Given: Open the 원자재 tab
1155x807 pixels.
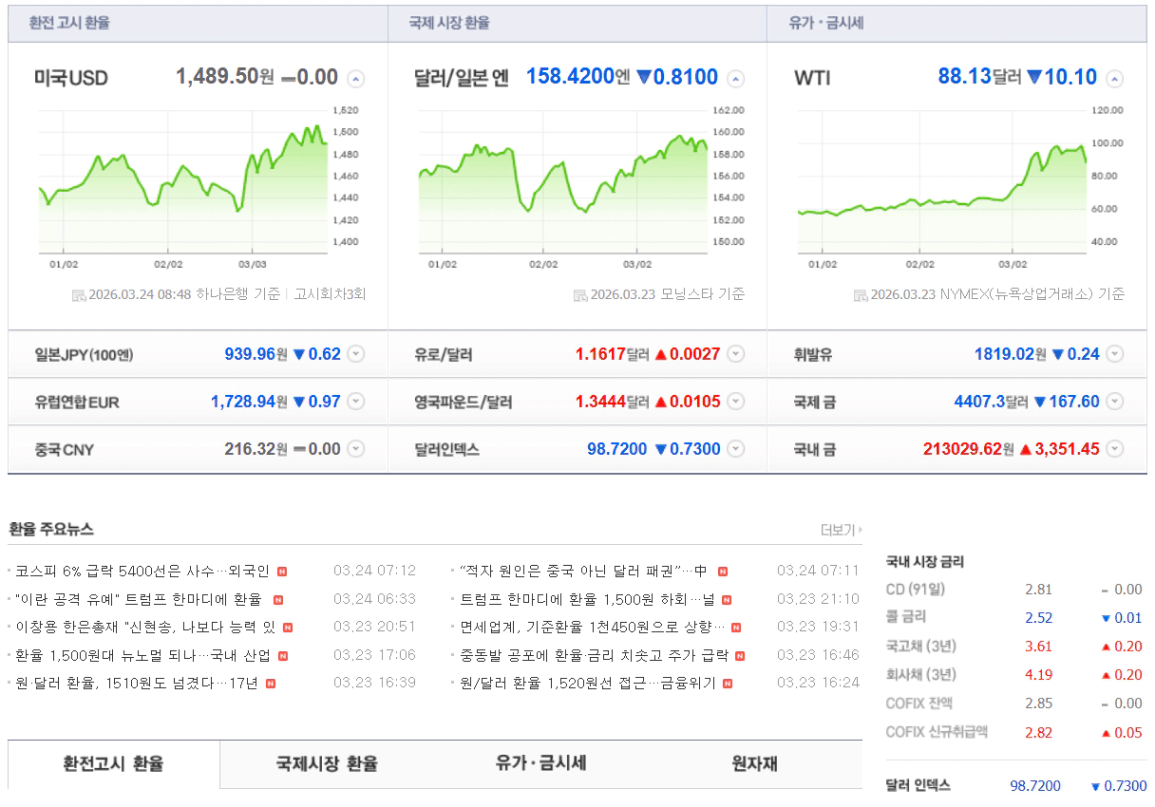Looking at the screenshot, I should [x=754, y=764].
